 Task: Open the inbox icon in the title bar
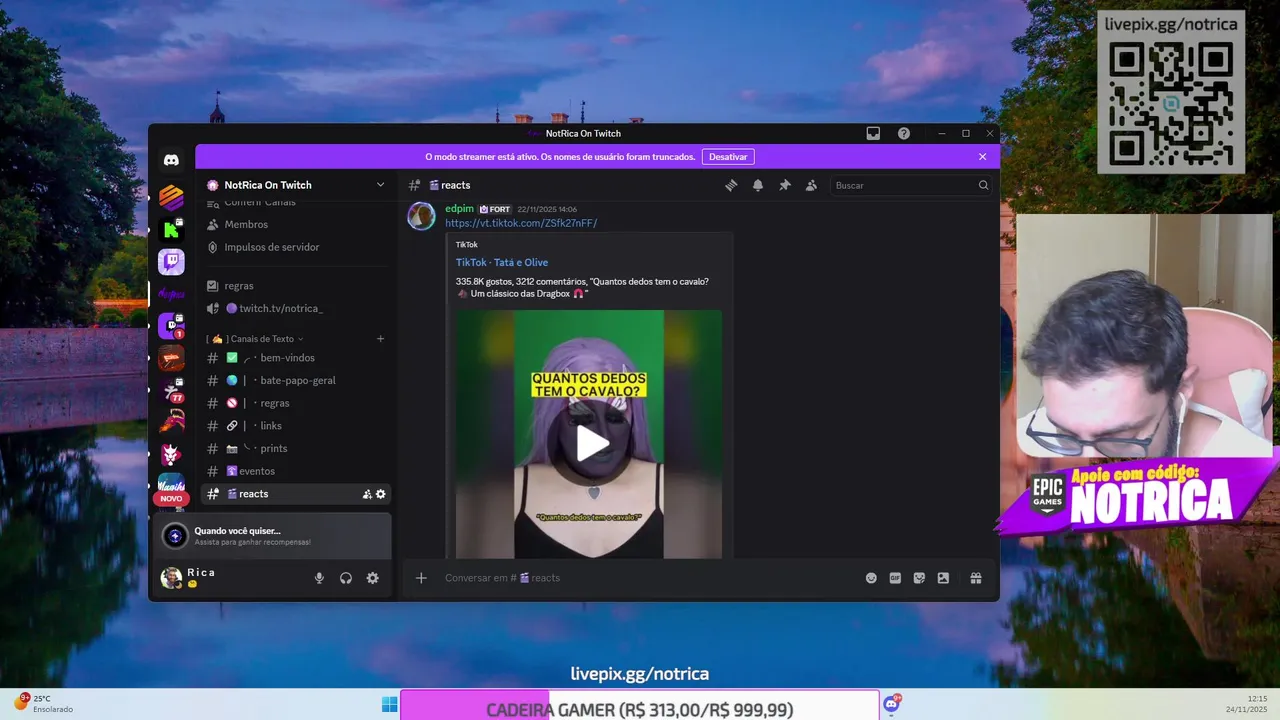coord(873,133)
